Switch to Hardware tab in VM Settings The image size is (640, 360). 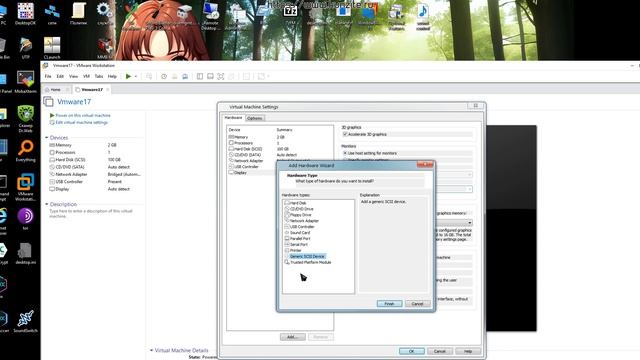coord(233,118)
